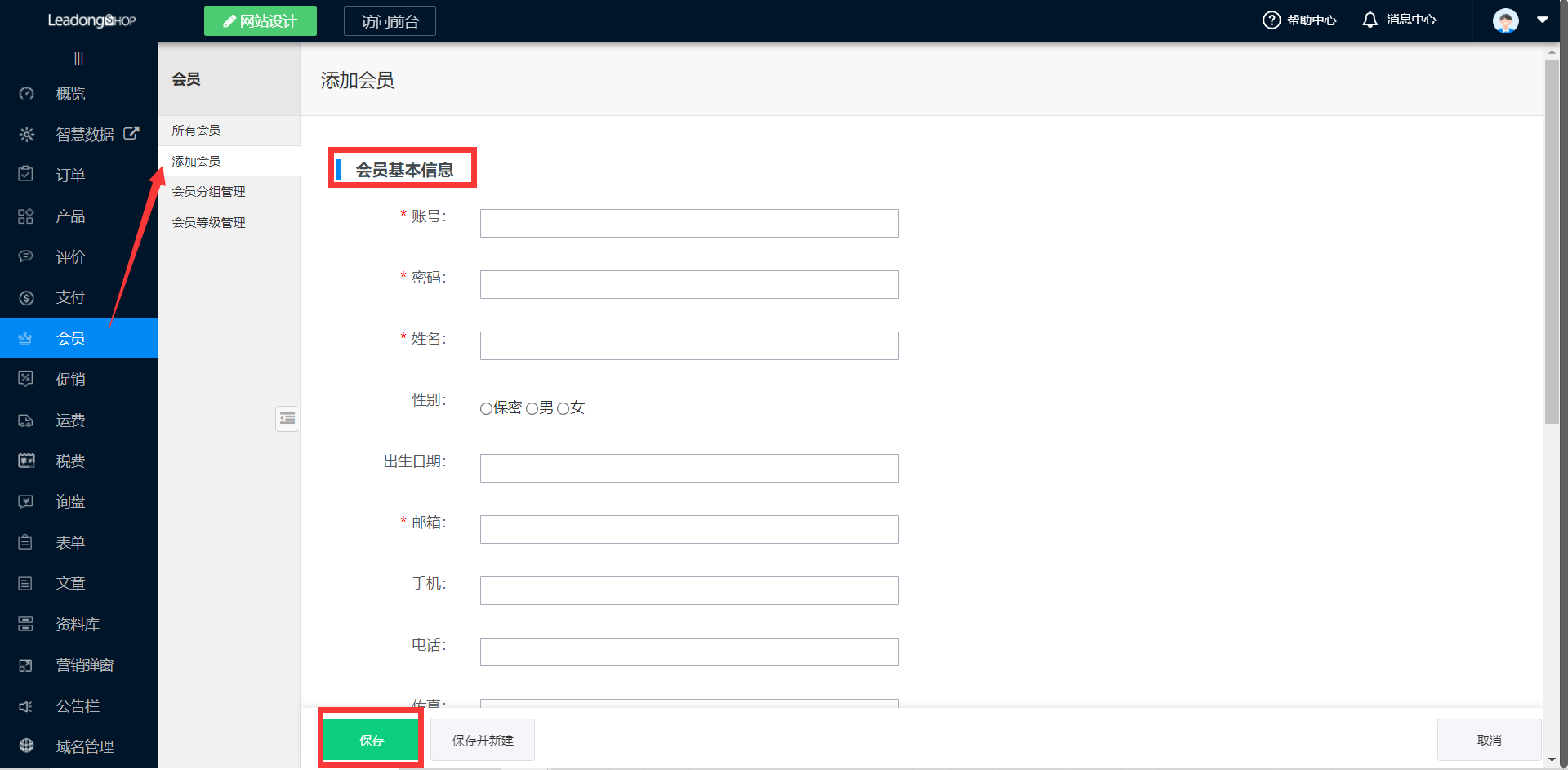Click the 消息中心 bell icon

click(1370, 20)
